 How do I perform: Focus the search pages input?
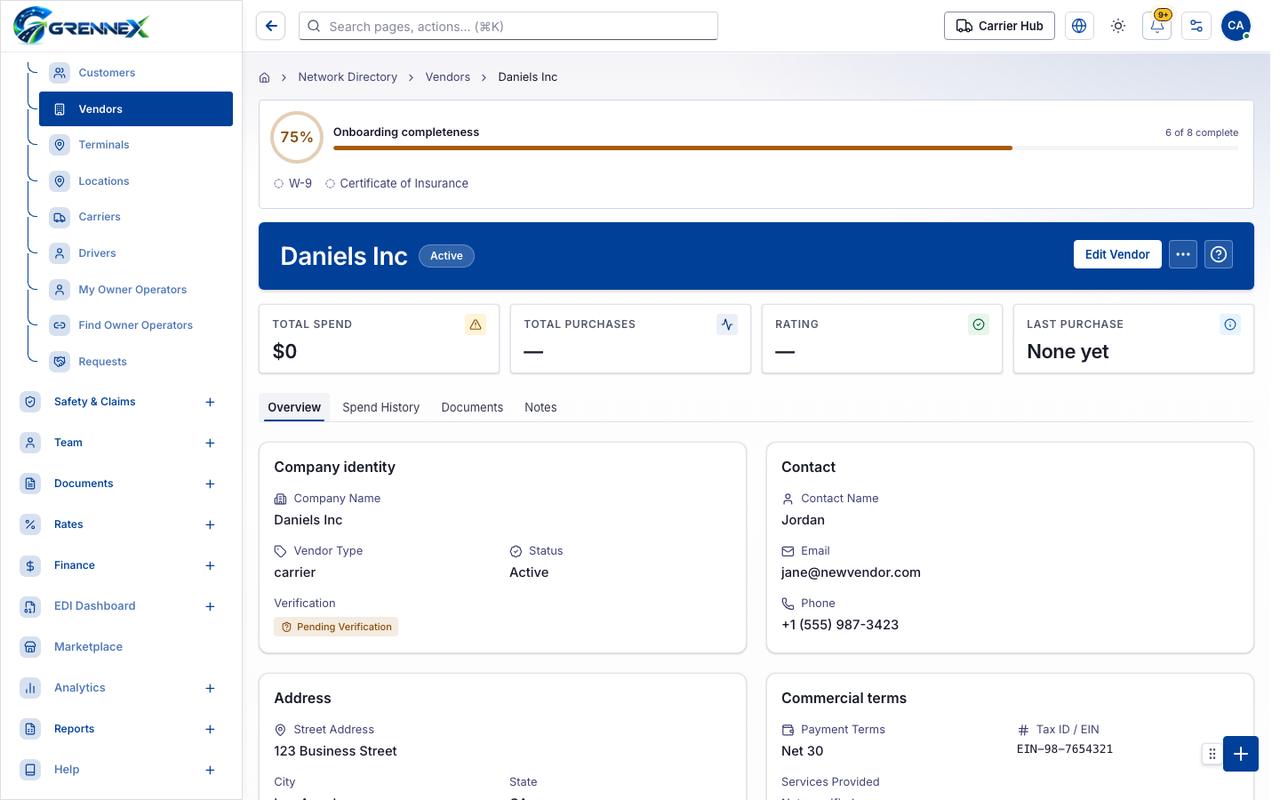tap(508, 26)
